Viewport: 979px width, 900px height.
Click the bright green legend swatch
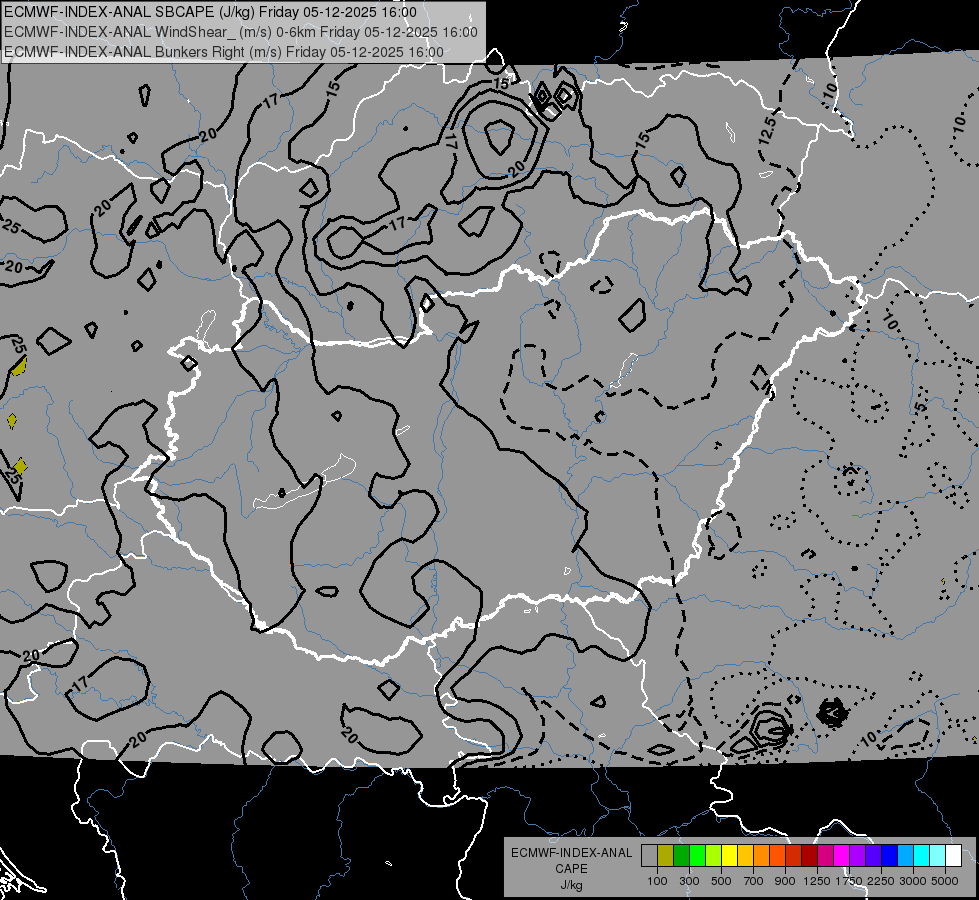(x=697, y=856)
